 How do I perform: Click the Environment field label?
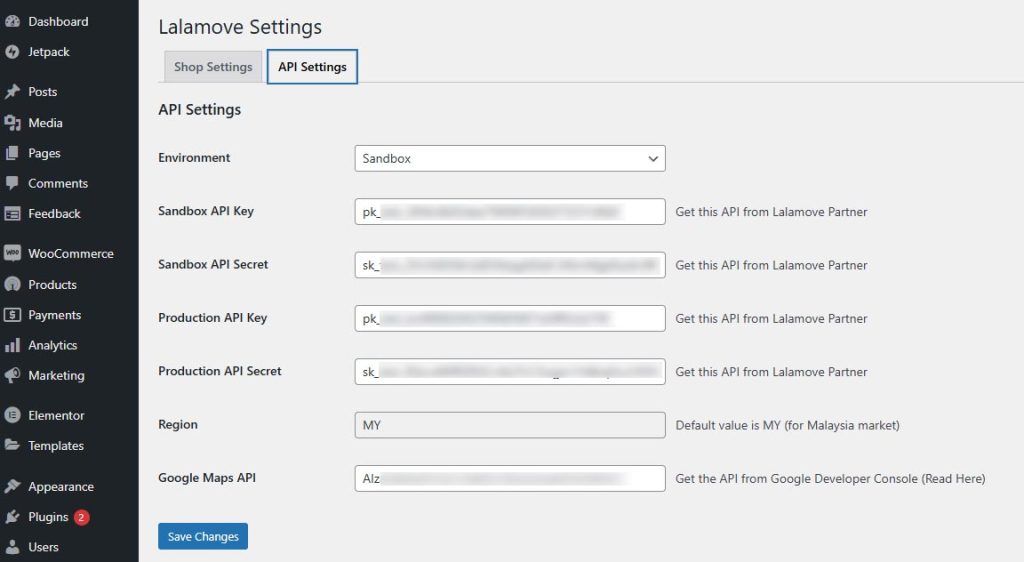(x=194, y=157)
